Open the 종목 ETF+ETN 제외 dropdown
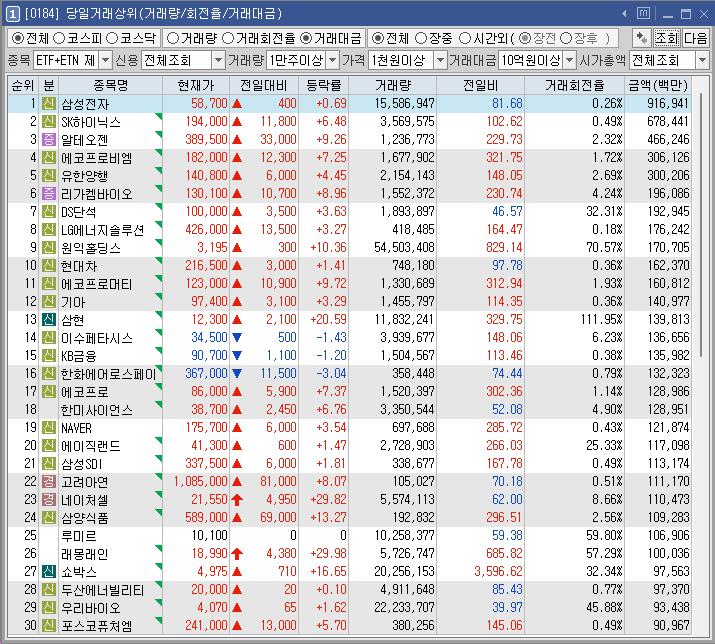 click(x=106, y=60)
